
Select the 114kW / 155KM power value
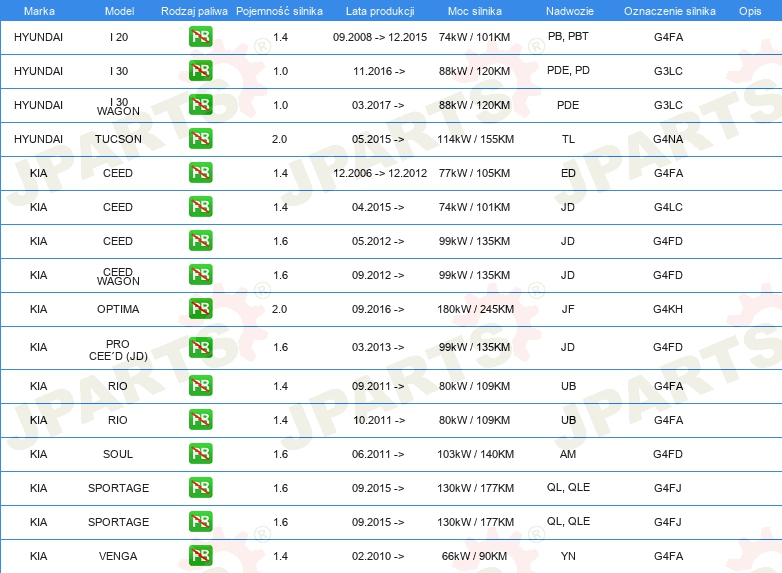tap(475, 139)
